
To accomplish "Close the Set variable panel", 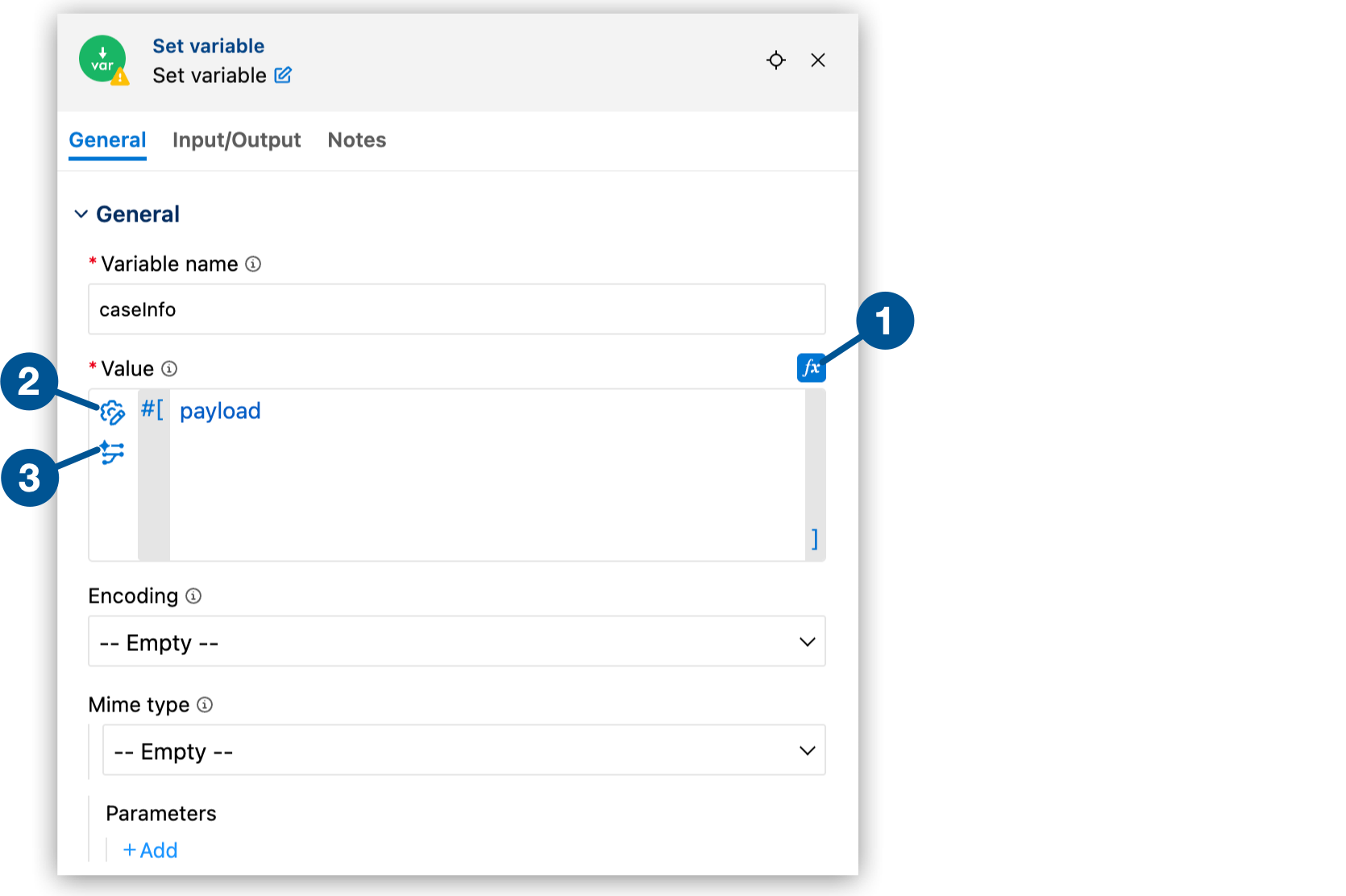I will point(818,60).
